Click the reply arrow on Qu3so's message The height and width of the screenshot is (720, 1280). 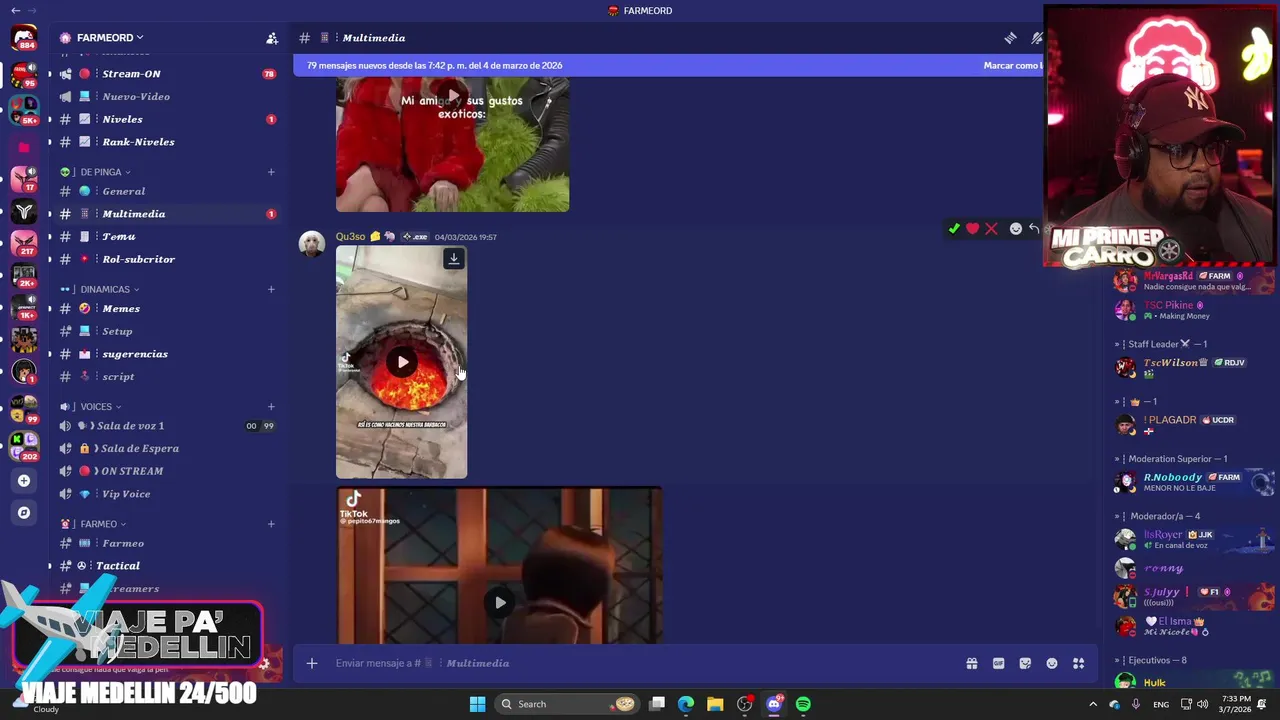(1034, 229)
